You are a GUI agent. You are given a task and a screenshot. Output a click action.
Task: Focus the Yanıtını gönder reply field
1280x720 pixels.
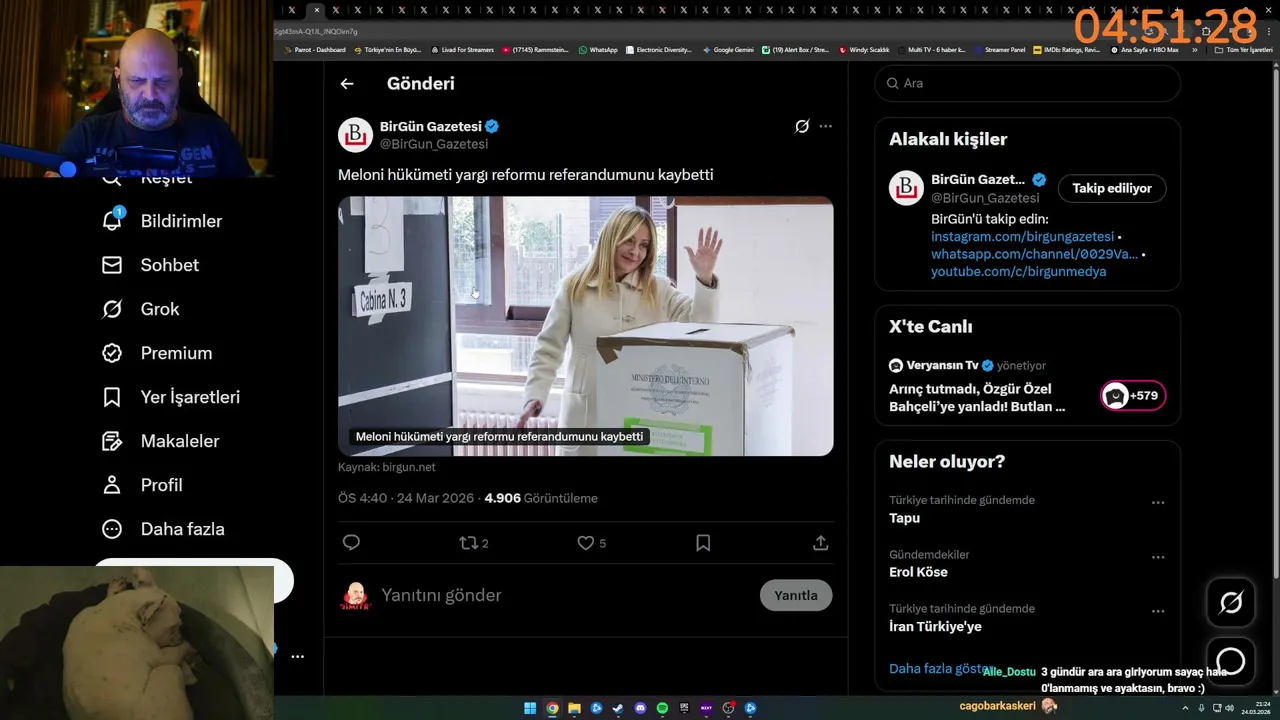(x=565, y=595)
